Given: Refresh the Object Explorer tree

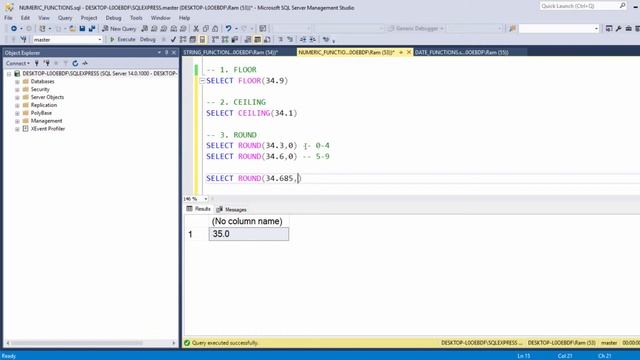Looking at the screenshot, I should [75, 63].
